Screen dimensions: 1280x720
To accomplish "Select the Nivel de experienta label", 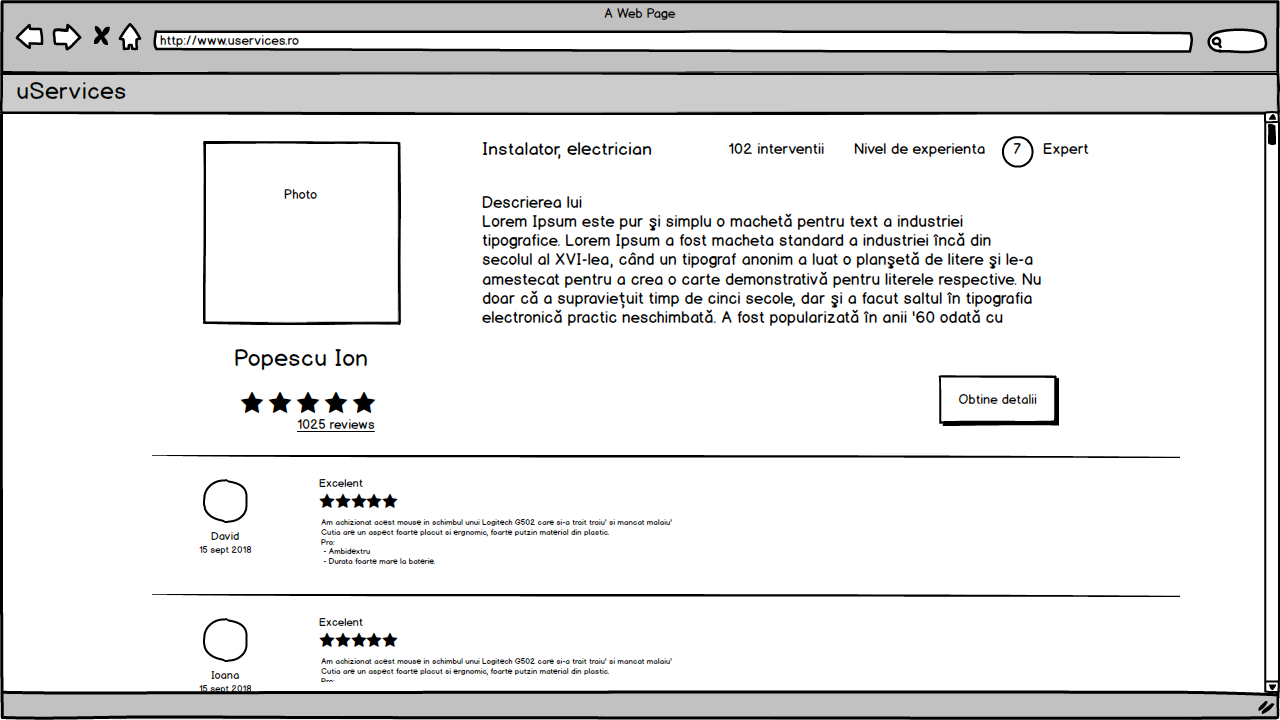I will tap(919, 149).
